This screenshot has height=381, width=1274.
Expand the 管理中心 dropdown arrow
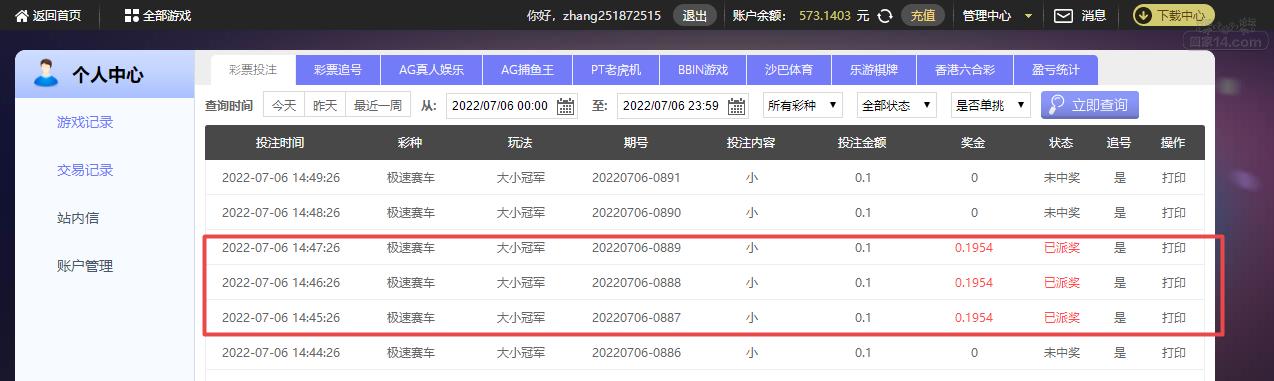point(1028,16)
